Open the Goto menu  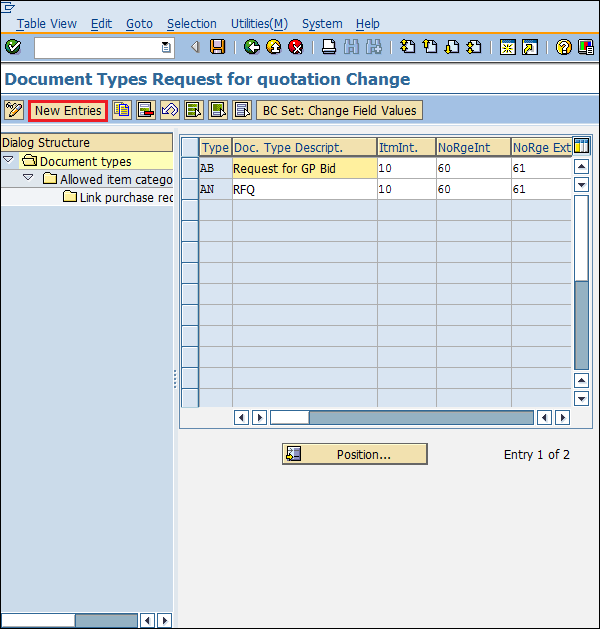[139, 24]
